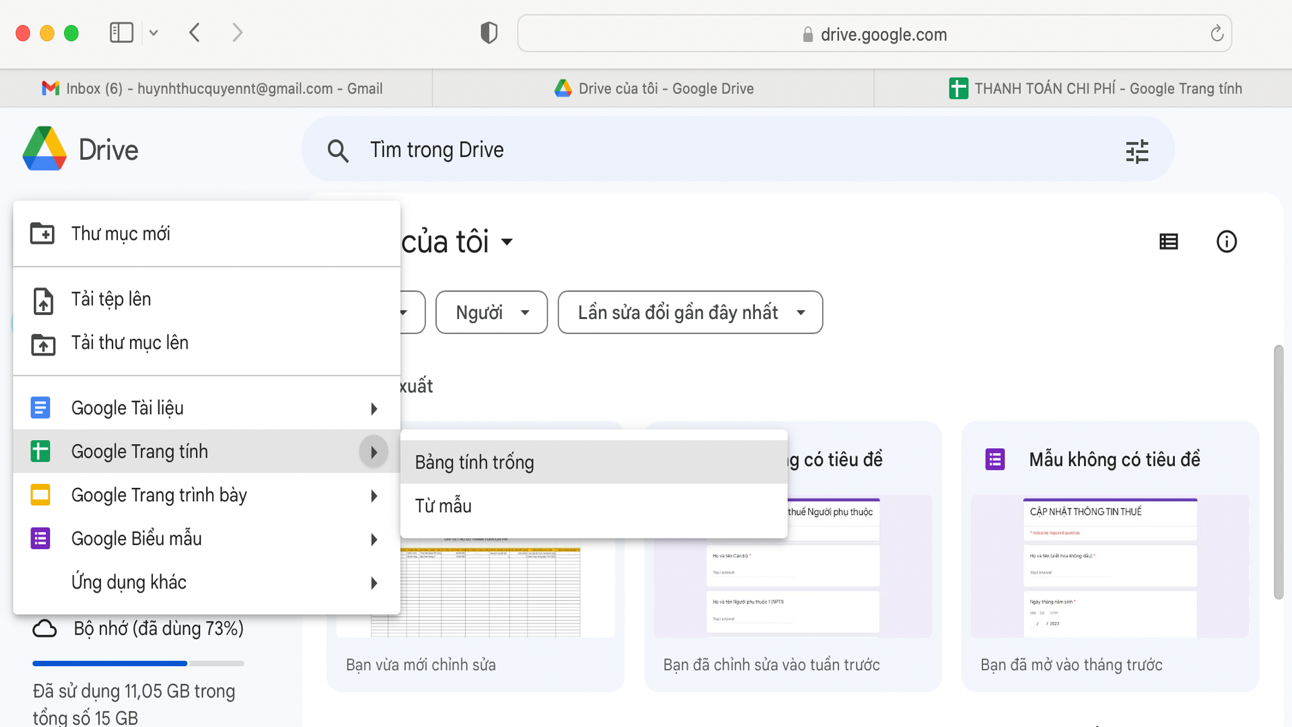The width and height of the screenshot is (1292, 727).
Task: Click Bộ nhớ (đã dùng 73%) link
Action: pyautogui.click(x=158, y=629)
